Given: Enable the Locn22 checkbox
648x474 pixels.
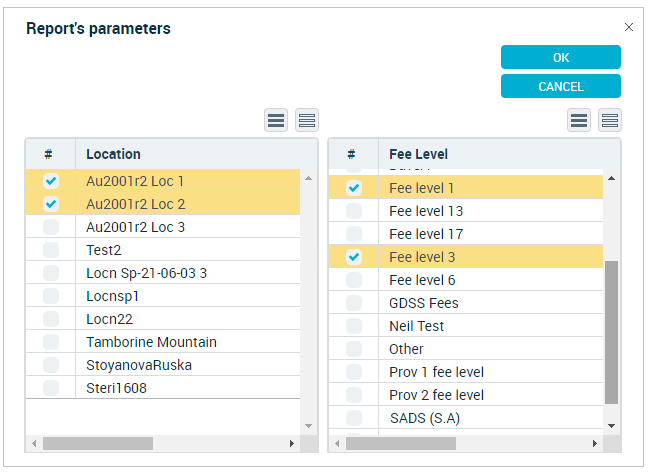Looking at the screenshot, I should [x=51, y=319].
